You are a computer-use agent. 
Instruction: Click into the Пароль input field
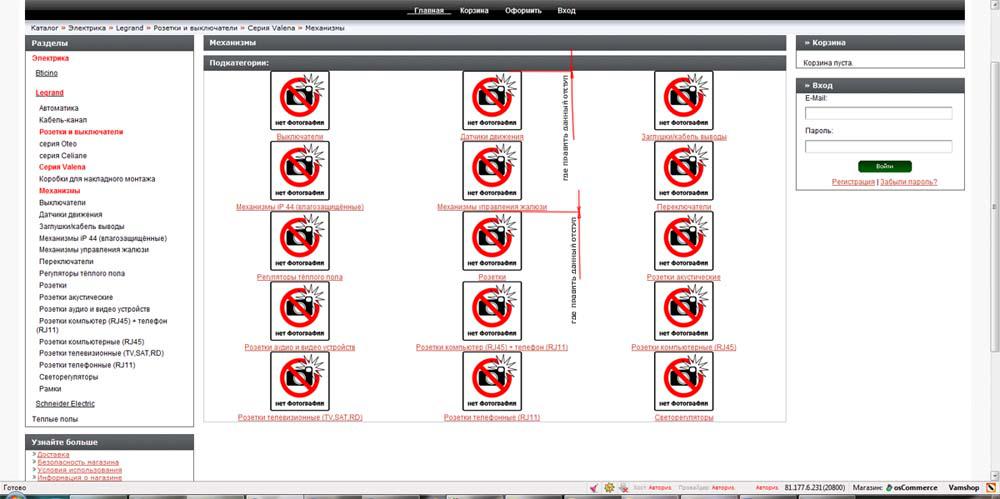click(878, 146)
